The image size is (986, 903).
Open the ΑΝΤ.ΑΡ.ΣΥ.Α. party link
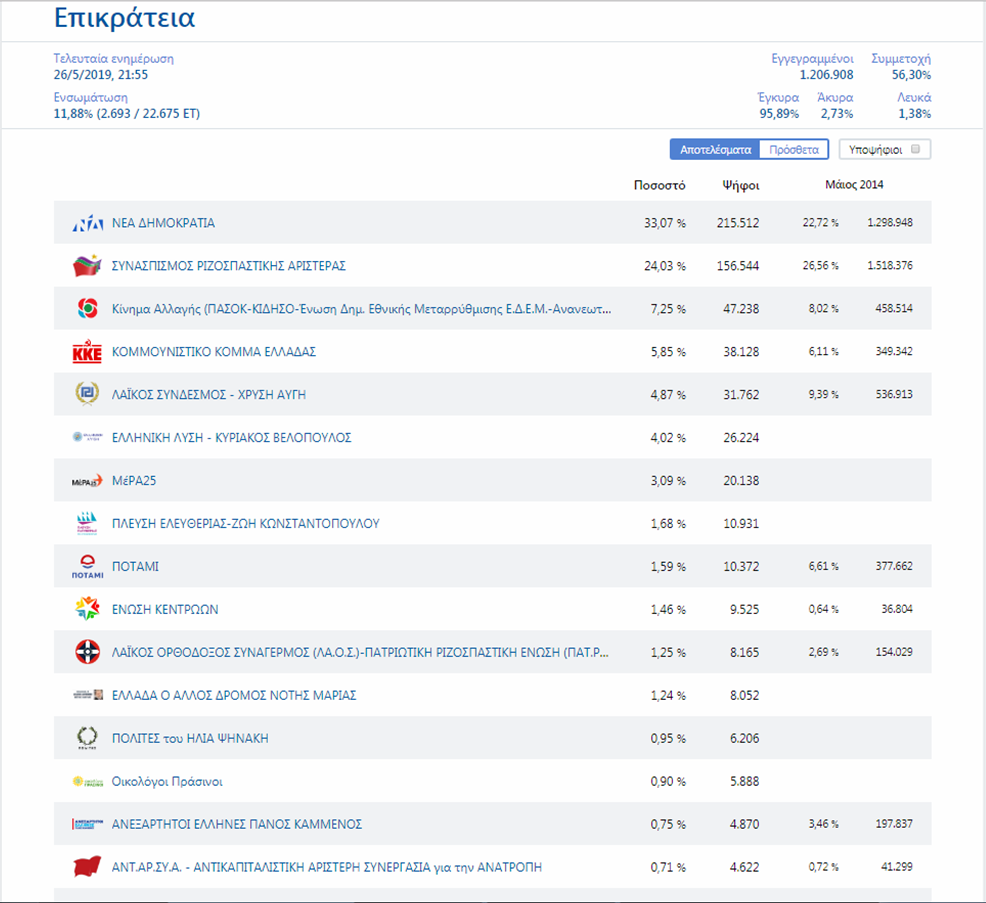pyautogui.click(x=326, y=867)
